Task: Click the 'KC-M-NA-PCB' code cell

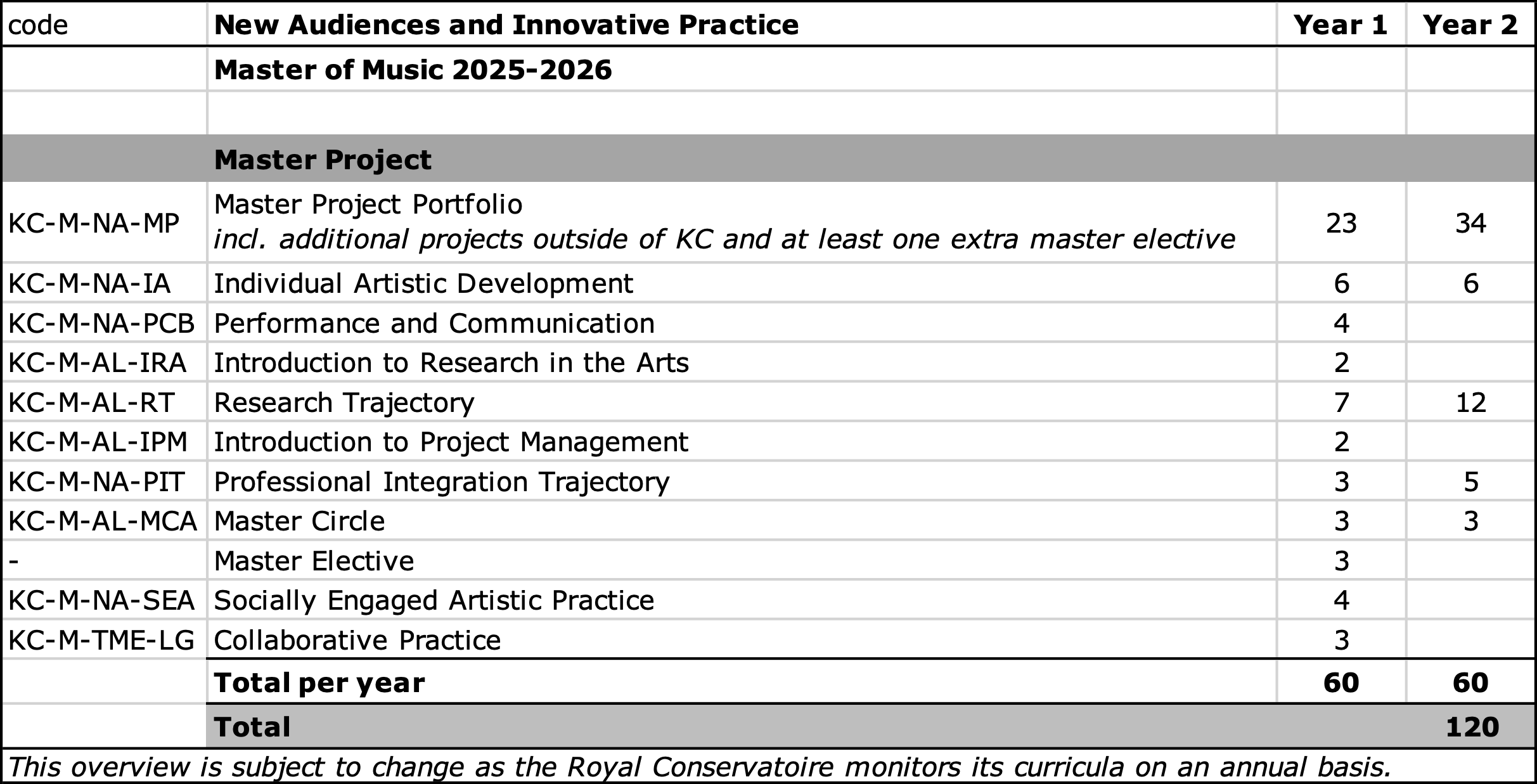Action: tap(101, 323)
